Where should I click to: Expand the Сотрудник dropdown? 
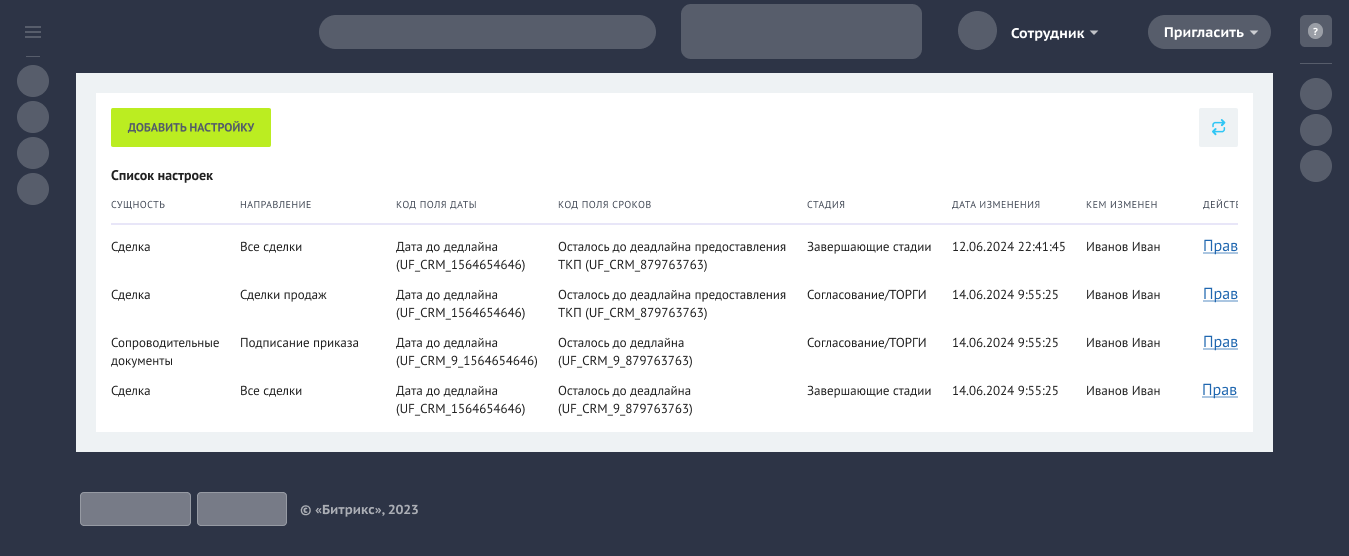[x=1054, y=33]
